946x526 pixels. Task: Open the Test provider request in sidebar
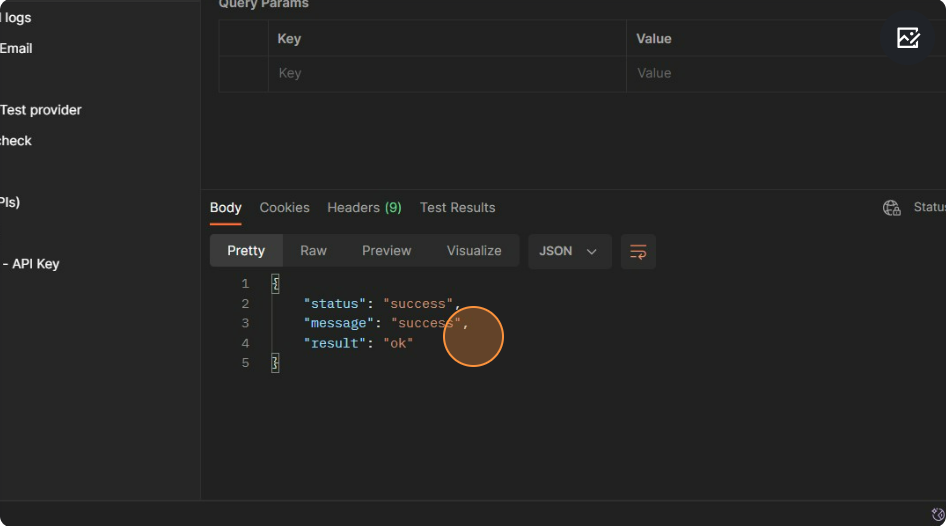40,110
